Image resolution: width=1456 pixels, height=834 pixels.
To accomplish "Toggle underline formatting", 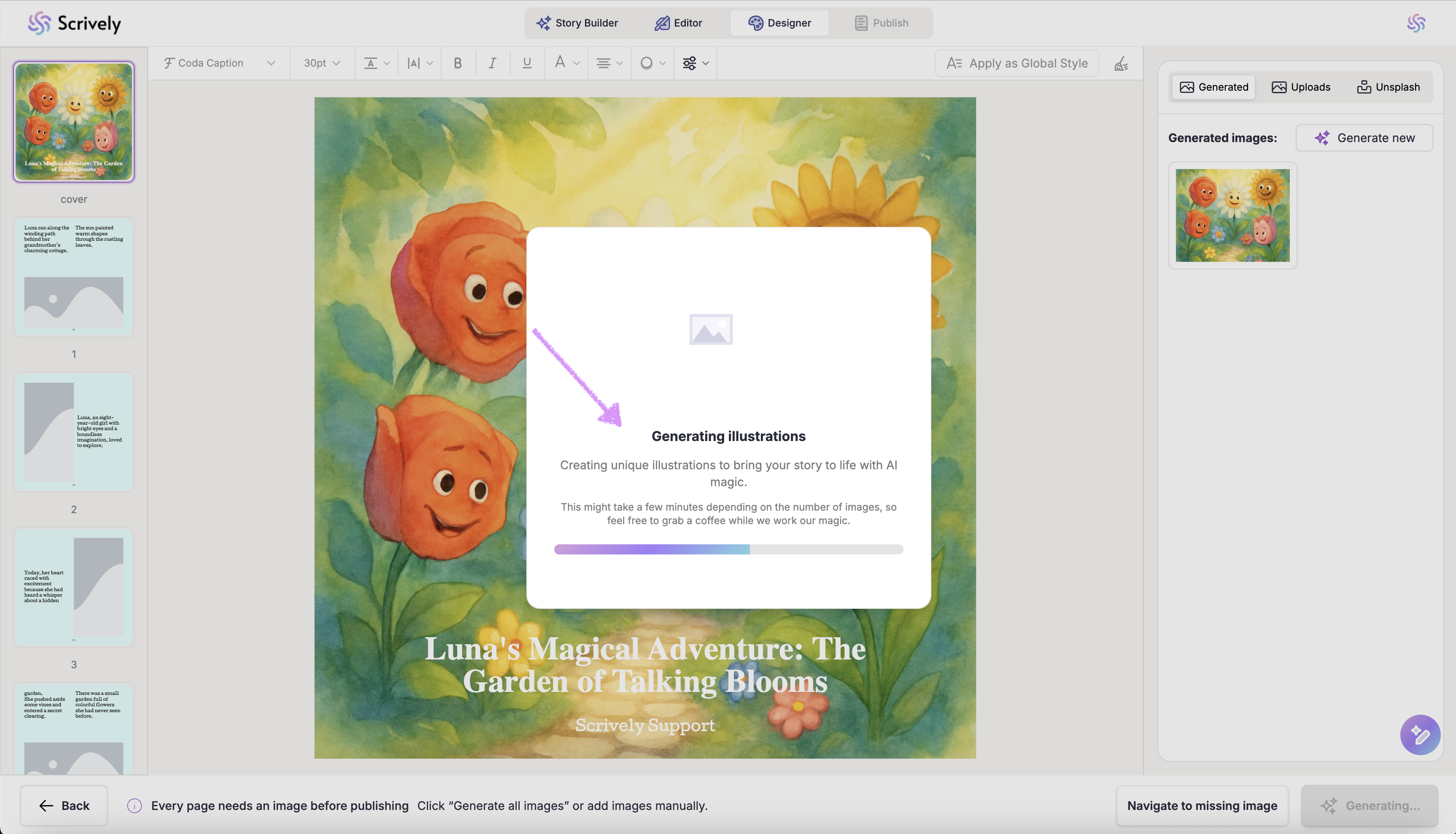I will (526, 63).
